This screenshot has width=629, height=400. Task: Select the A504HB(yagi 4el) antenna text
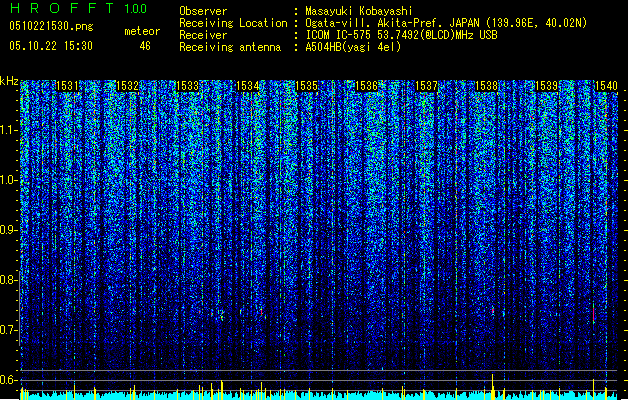[x=353, y=47]
